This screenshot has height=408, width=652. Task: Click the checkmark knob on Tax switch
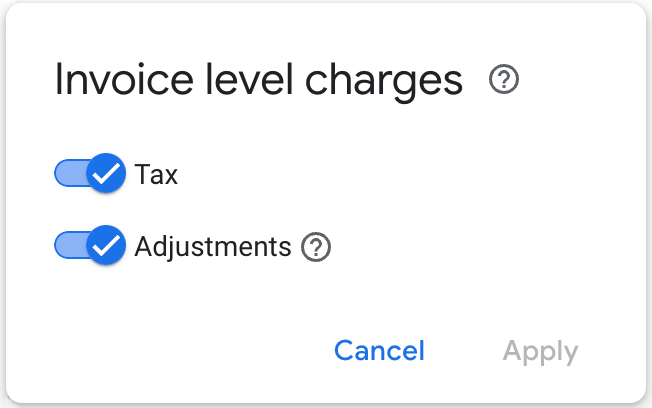tap(105, 174)
